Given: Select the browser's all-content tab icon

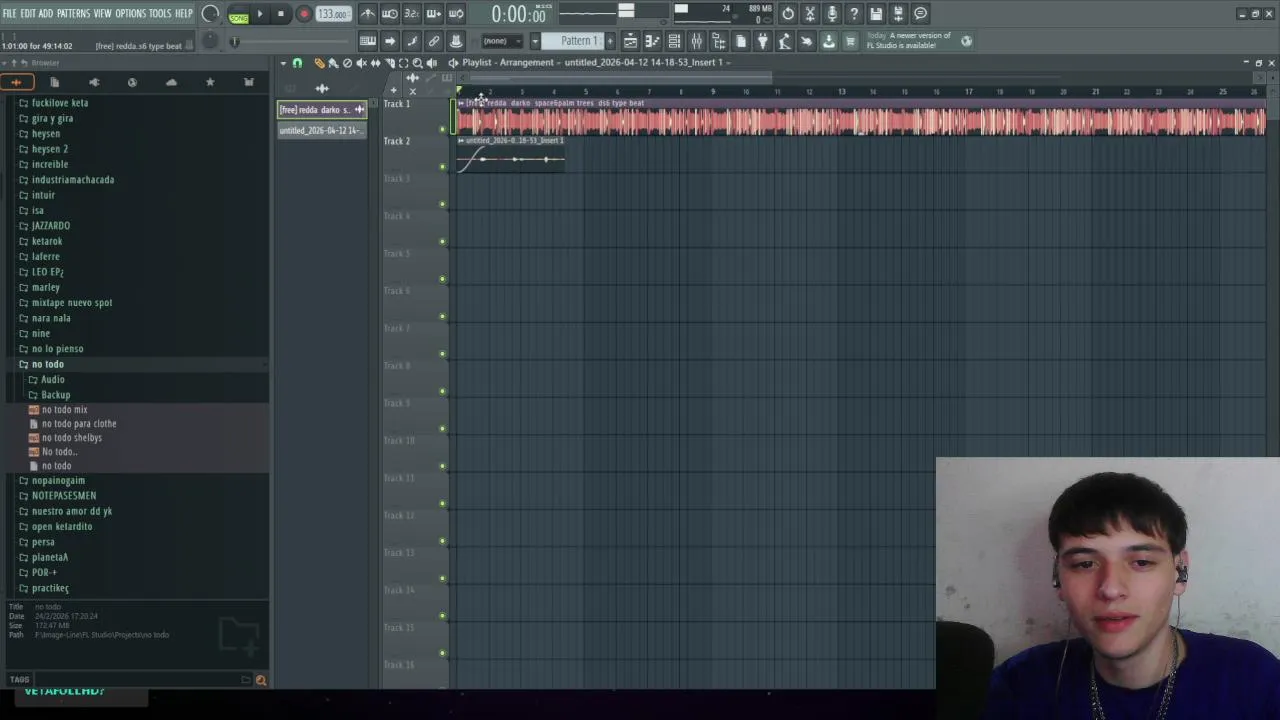Looking at the screenshot, I should click(17, 82).
